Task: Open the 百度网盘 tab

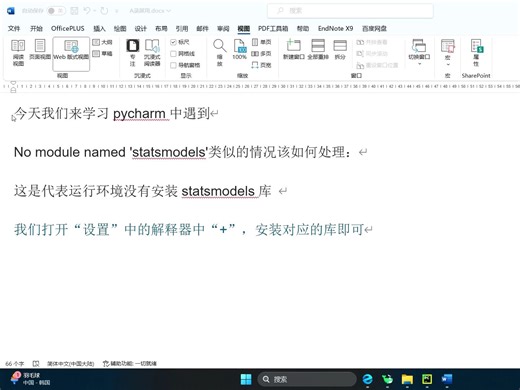Action: point(374,28)
